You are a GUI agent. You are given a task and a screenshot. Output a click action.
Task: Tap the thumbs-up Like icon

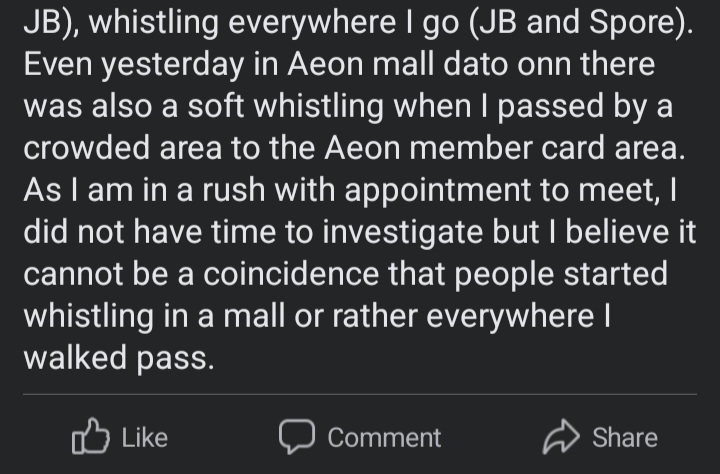pos(91,436)
